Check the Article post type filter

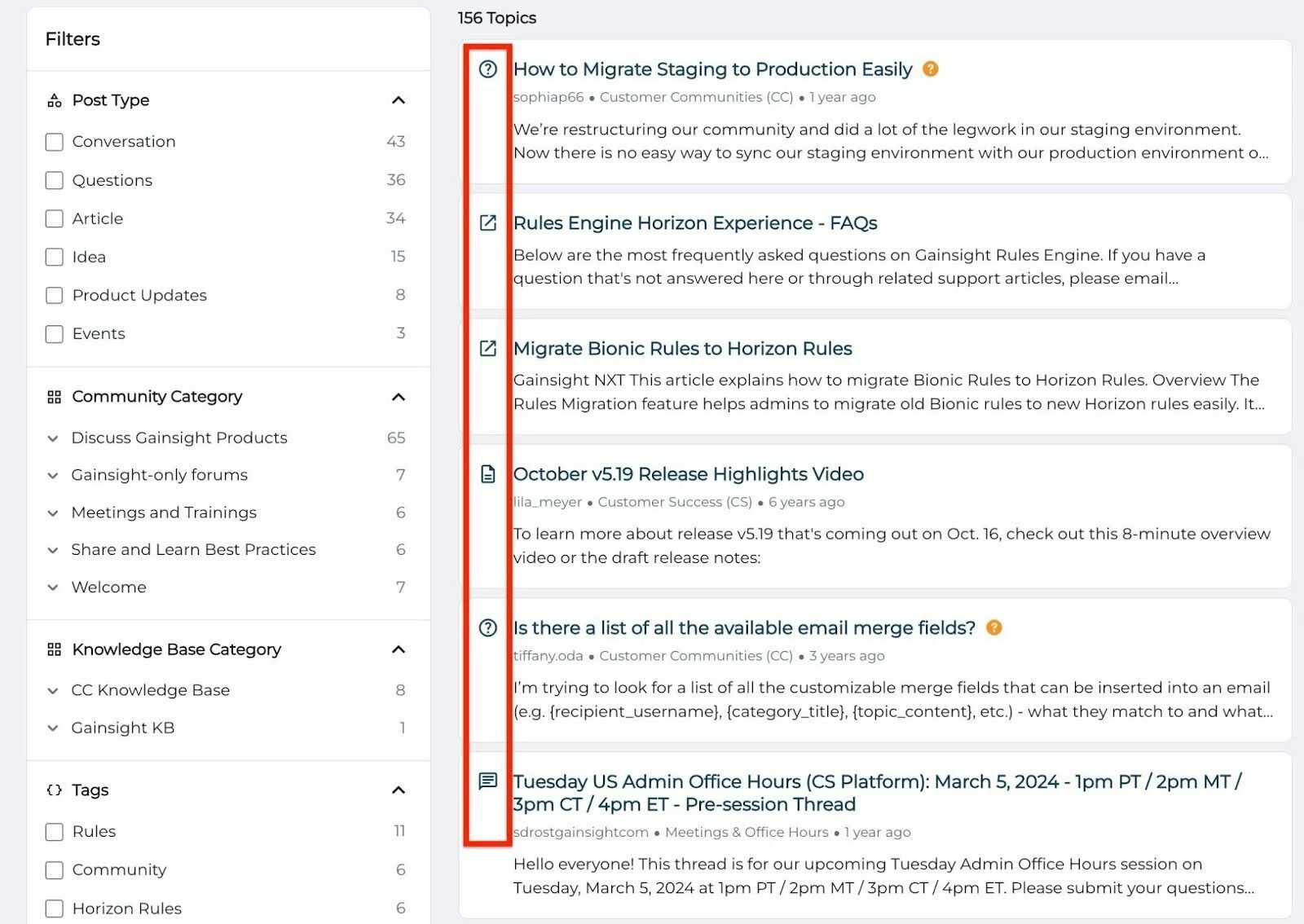55,218
